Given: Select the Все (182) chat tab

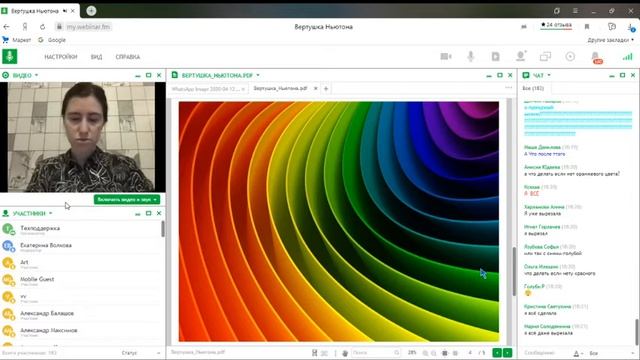Looking at the screenshot, I should click(533, 88).
